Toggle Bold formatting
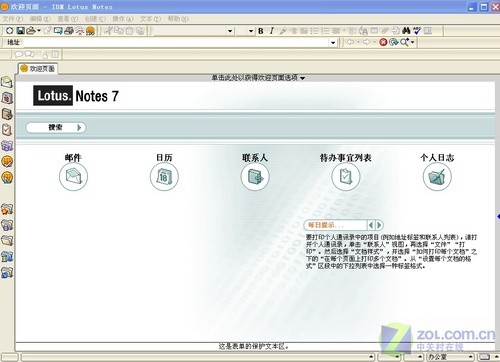Image resolution: width=500 pixels, height=362 pixels. point(261,31)
